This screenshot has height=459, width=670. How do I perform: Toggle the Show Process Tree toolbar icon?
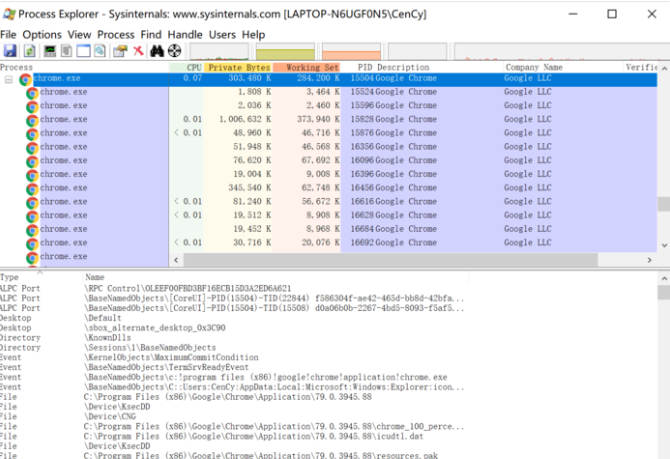point(66,51)
